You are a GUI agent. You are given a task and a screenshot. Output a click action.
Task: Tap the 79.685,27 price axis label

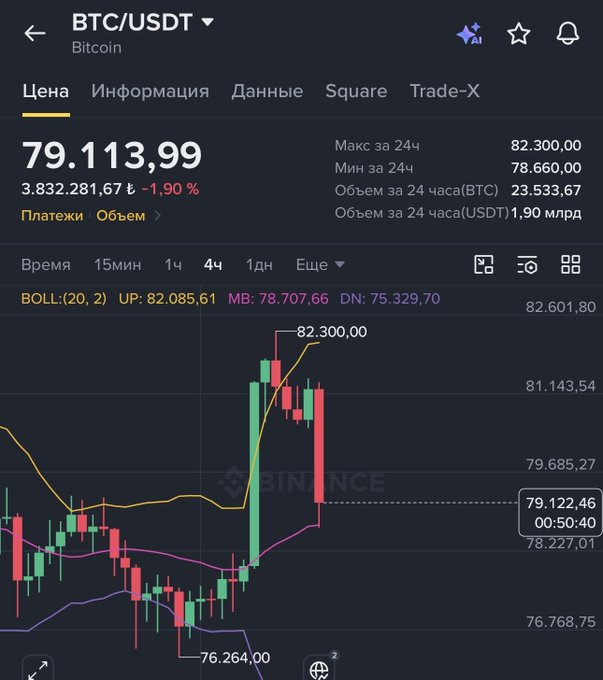[x=560, y=464]
